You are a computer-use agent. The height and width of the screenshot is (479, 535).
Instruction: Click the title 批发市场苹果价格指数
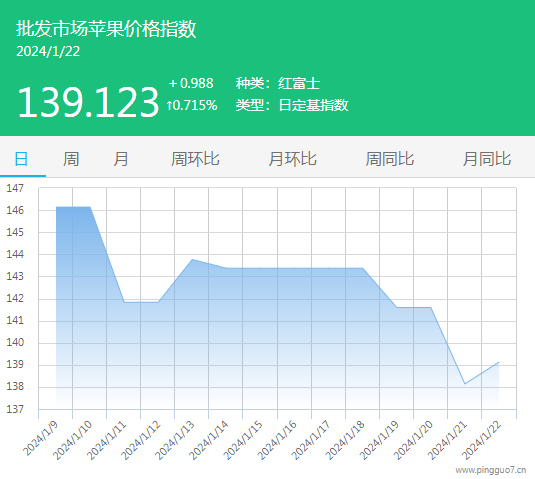click(x=106, y=28)
